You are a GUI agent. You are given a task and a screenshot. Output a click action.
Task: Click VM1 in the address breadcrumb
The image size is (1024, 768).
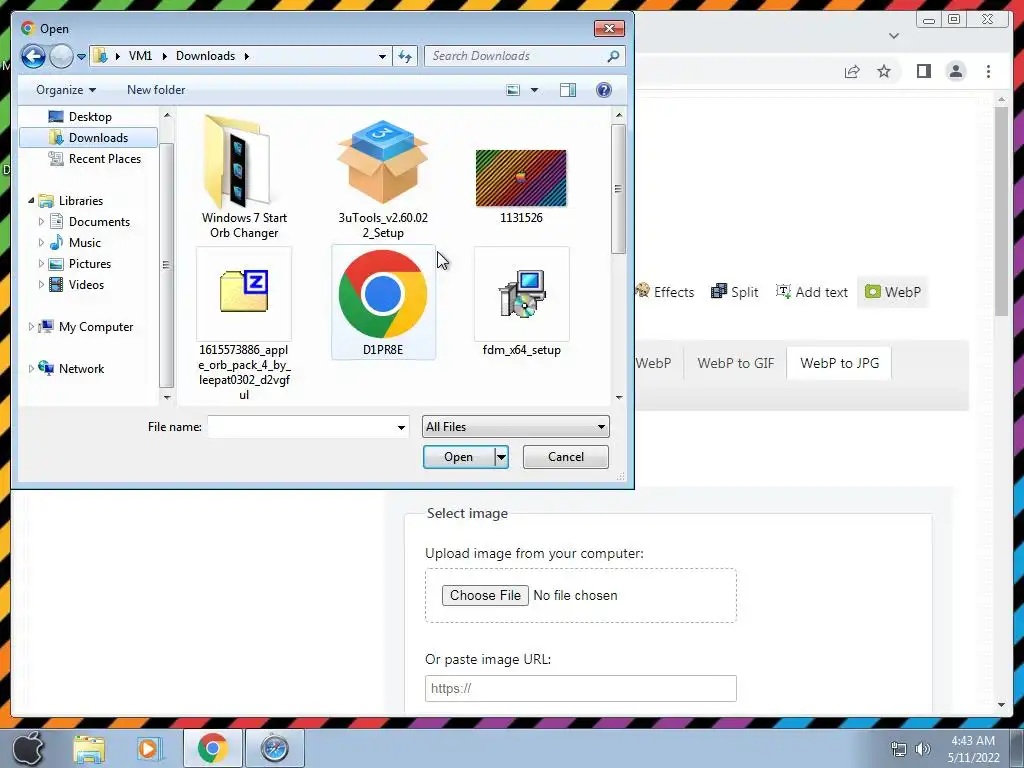[x=140, y=56]
